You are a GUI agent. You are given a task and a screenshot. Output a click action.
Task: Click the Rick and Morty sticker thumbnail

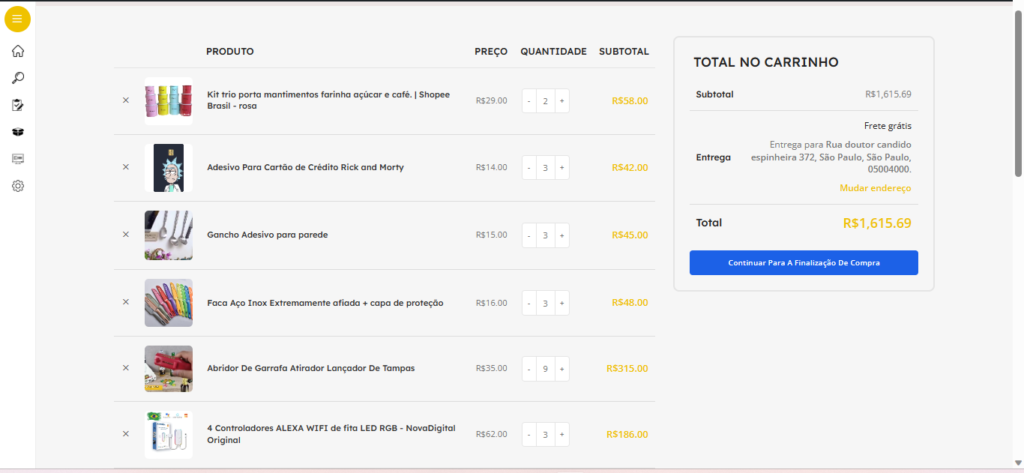pos(168,167)
